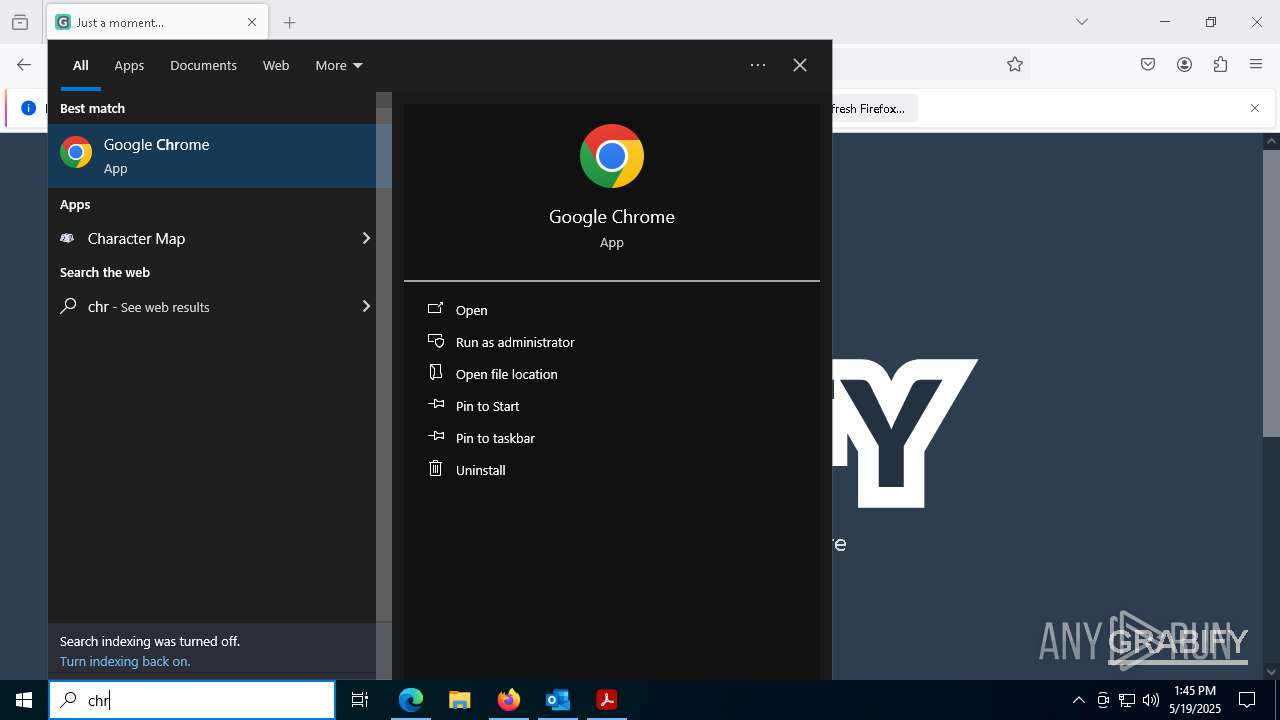Choose Pin to Start

pyautogui.click(x=487, y=406)
